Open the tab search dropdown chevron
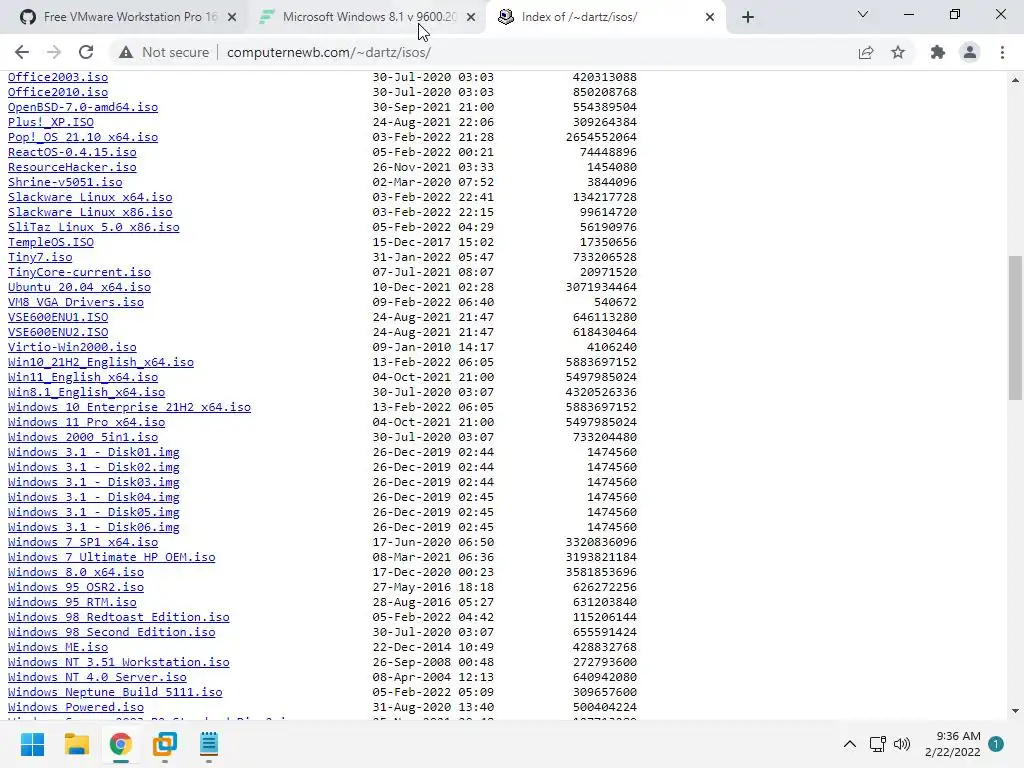The image size is (1024, 768). [x=863, y=14]
